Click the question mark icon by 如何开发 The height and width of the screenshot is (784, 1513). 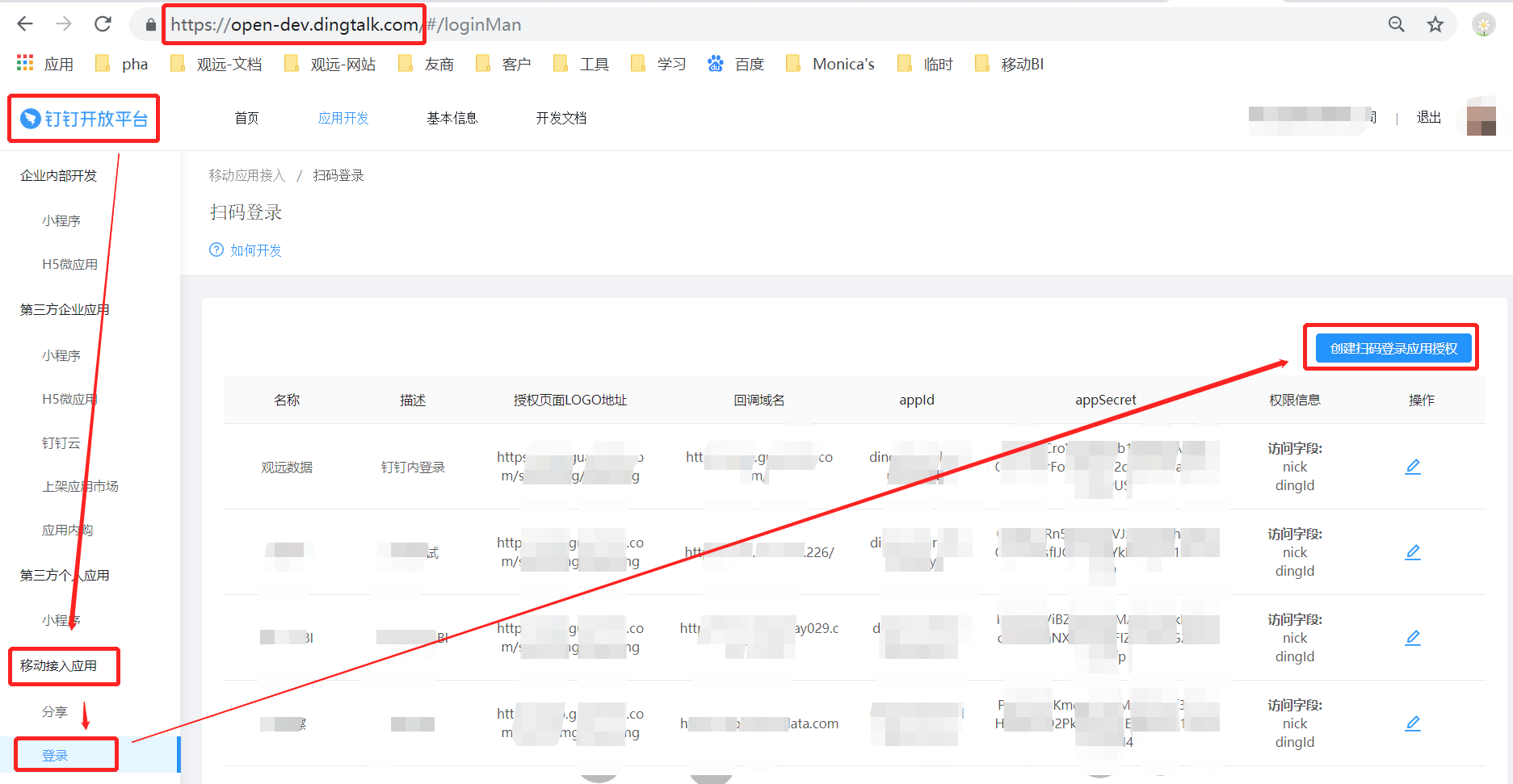click(x=216, y=249)
